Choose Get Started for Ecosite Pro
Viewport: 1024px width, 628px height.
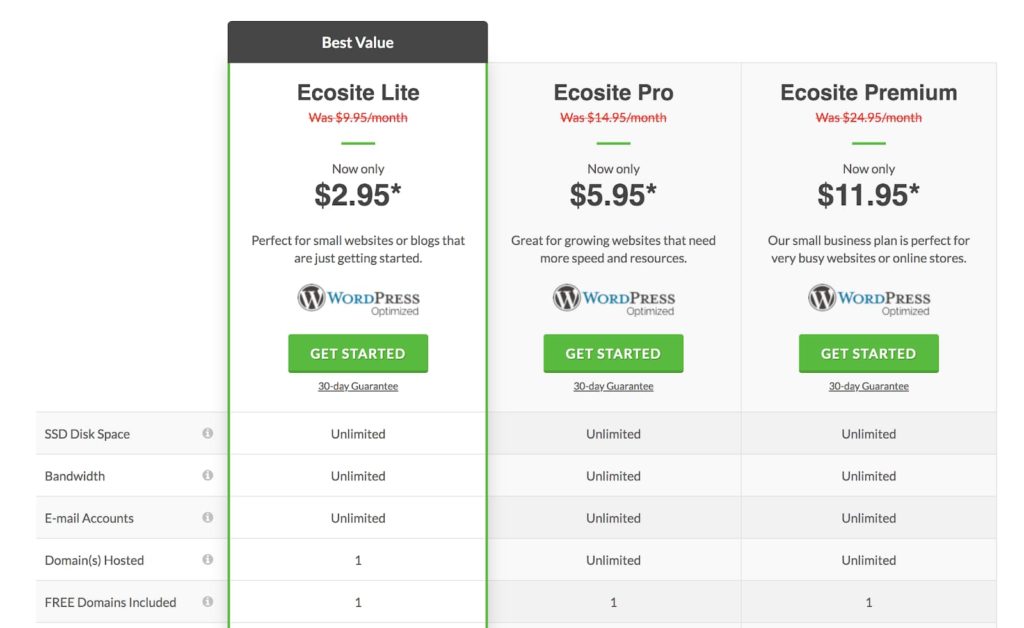[x=613, y=354]
